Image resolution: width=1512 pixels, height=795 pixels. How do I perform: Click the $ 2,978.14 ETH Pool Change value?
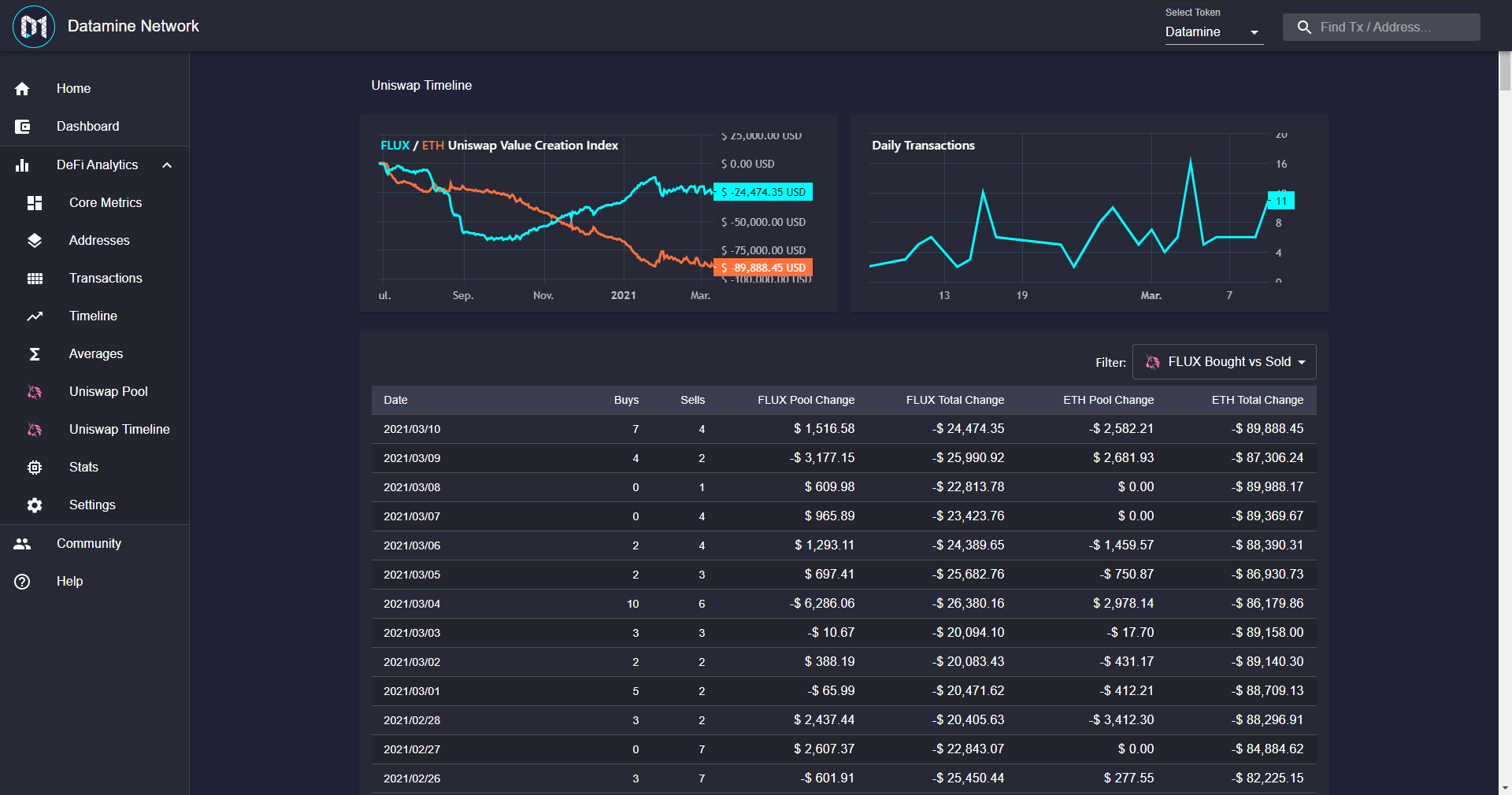pos(1123,604)
